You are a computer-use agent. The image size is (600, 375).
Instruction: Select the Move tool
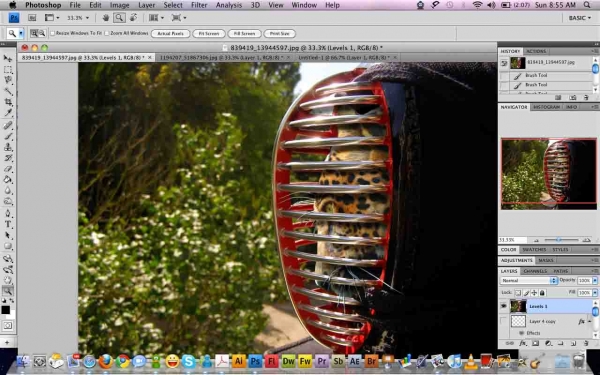pos(8,58)
